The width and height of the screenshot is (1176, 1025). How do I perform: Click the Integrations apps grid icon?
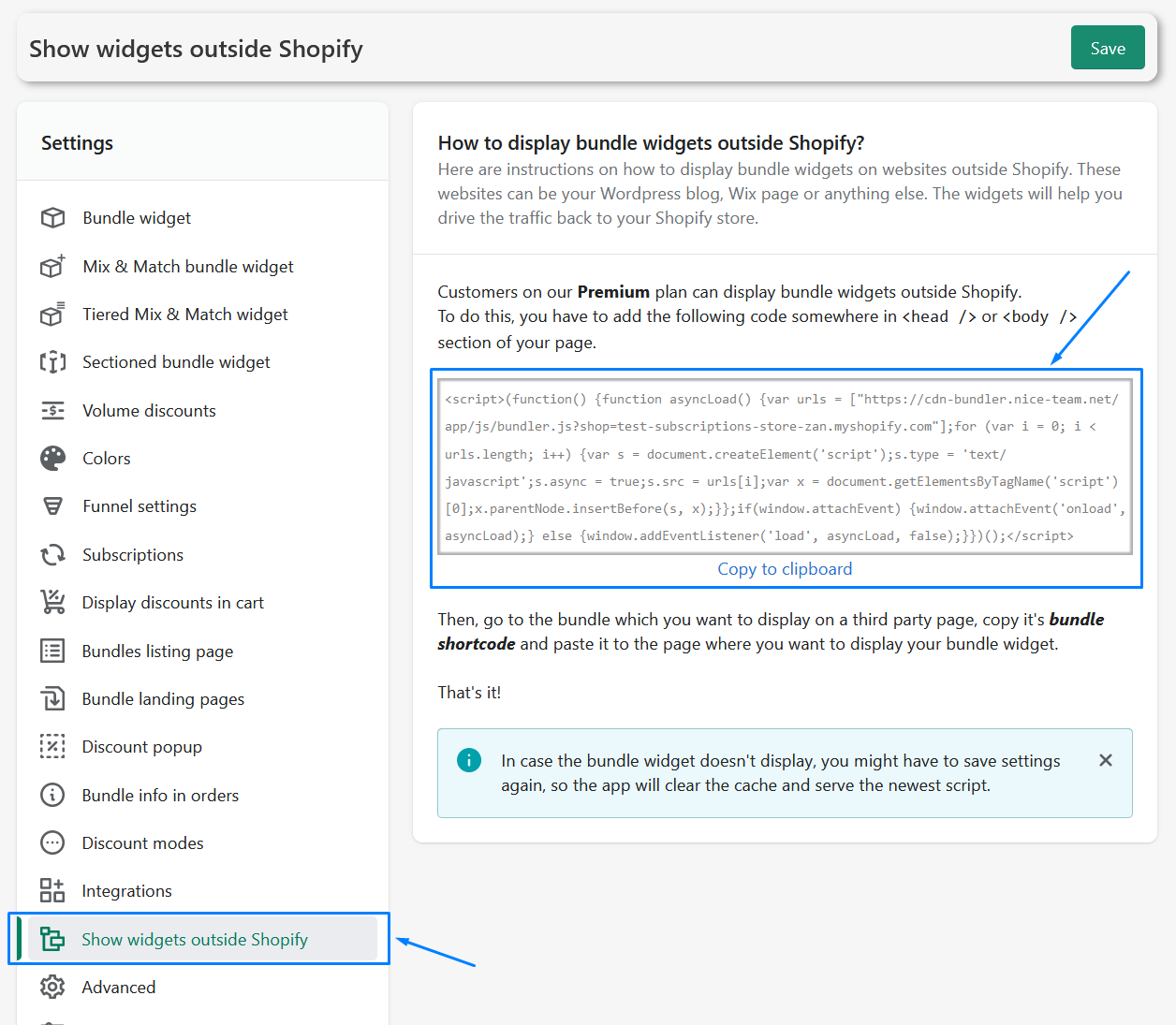tap(52, 890)
